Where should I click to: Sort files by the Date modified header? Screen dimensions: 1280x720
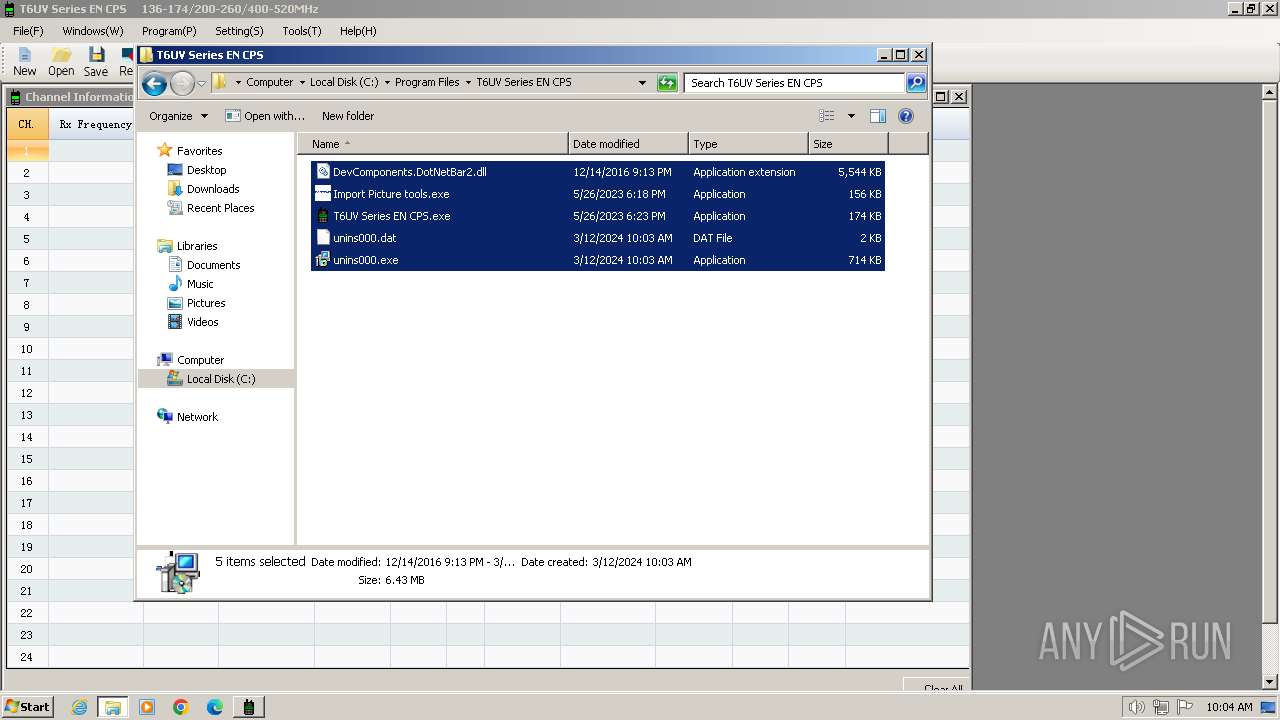tap(628, 144)
